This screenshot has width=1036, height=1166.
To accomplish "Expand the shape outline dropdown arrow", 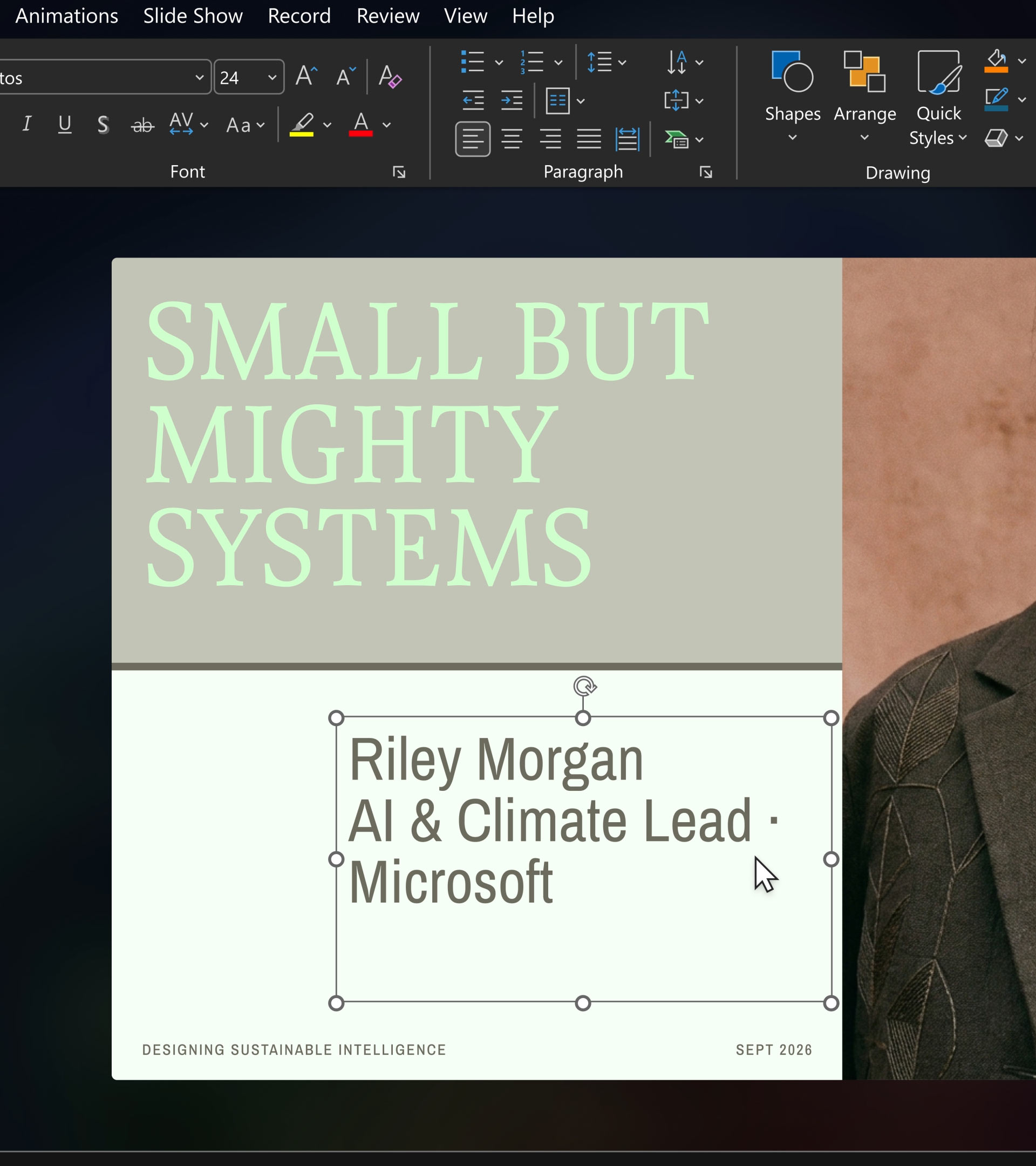I will [x=1022, y=100].
